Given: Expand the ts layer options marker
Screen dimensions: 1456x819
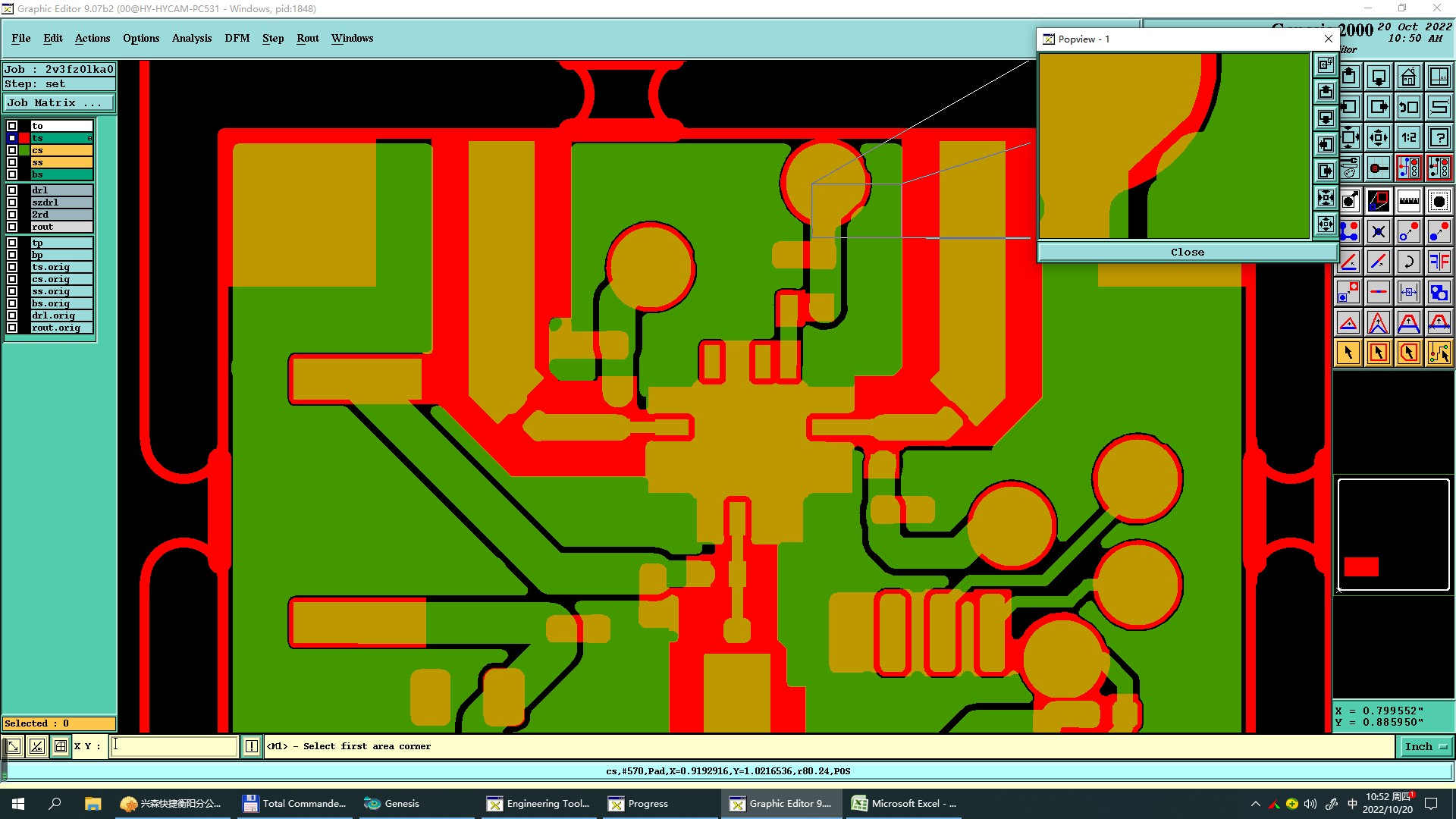Looking at the screenshot, I should point(89,138).
